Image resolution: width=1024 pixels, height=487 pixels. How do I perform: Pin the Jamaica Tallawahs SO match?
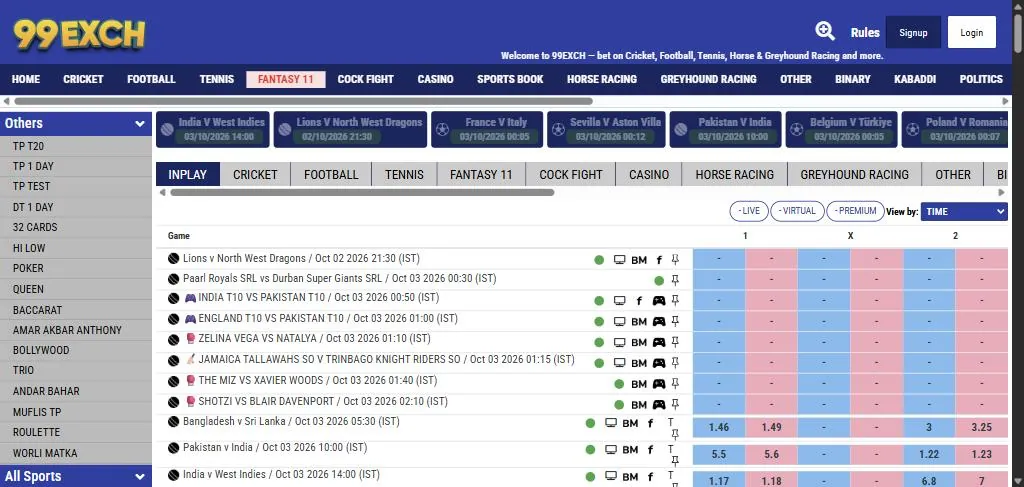(675, 363)
